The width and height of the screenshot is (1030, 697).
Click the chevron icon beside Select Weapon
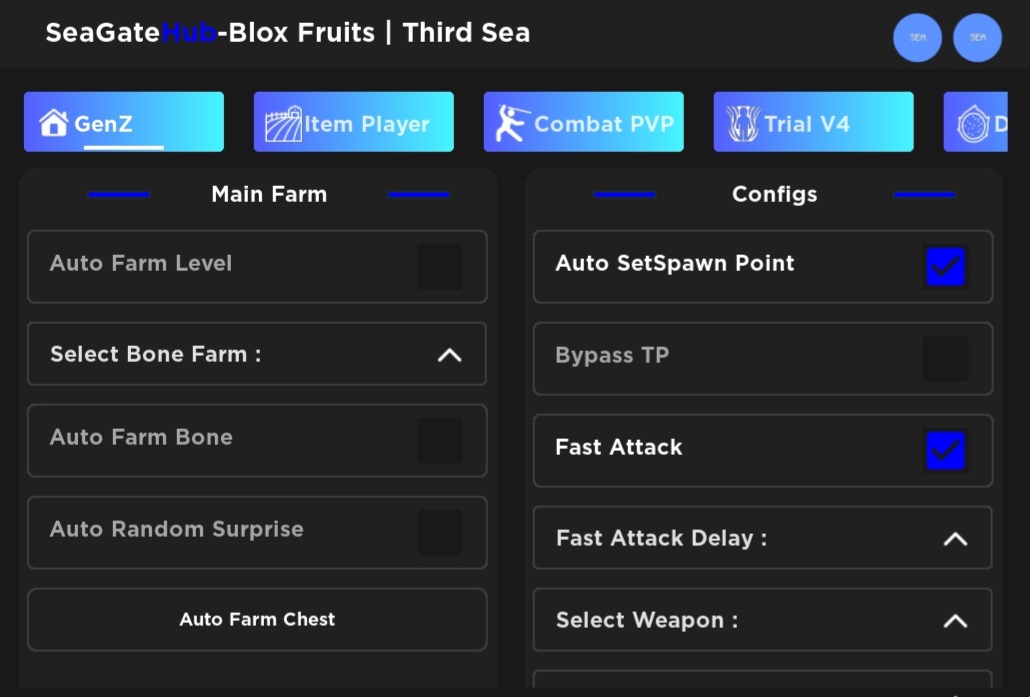(955, 621)
